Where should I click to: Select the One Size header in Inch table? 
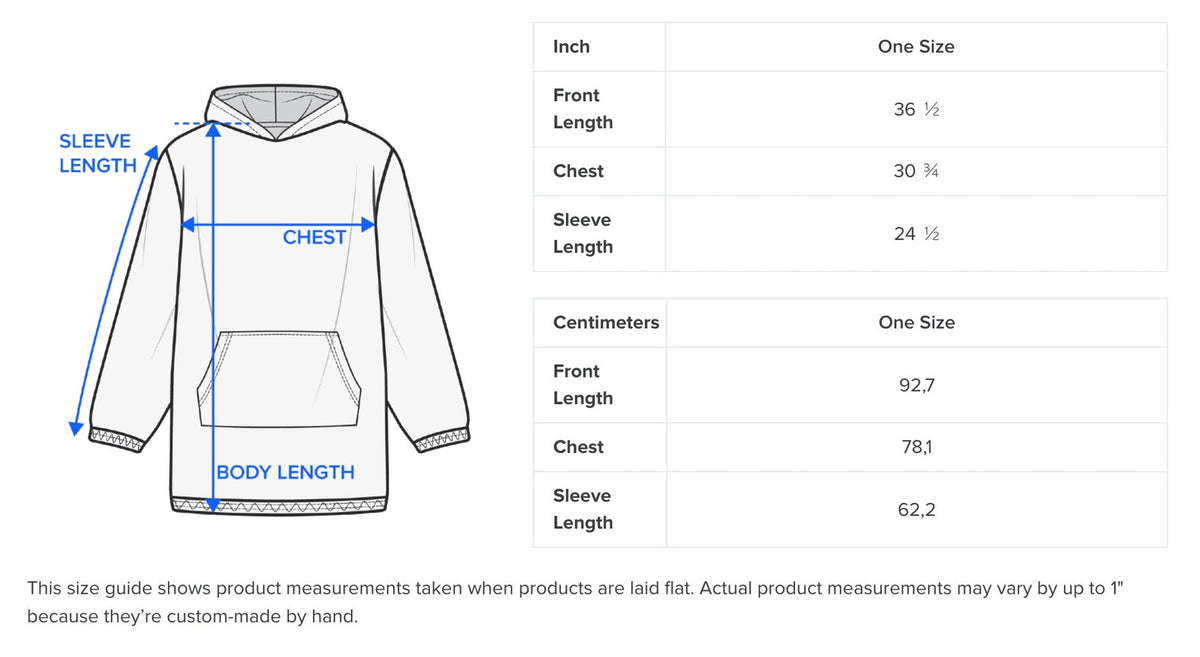tap(915, 47)
